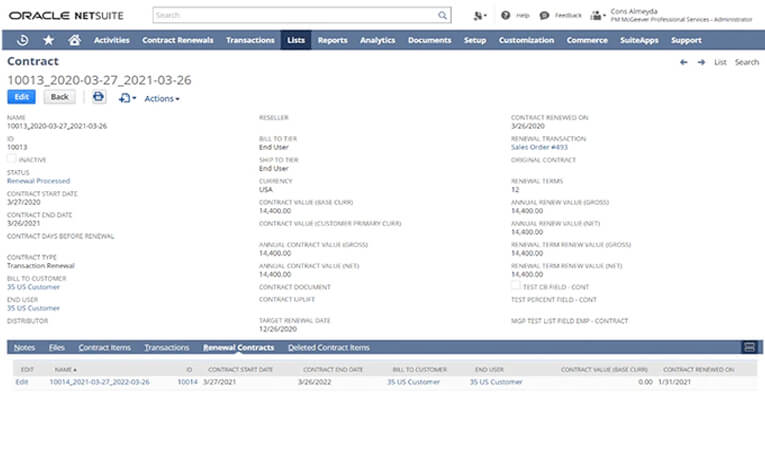765x450 pixels.
Task: Click the sublist layout icon at tab bar right
Action: coord(749,347)
